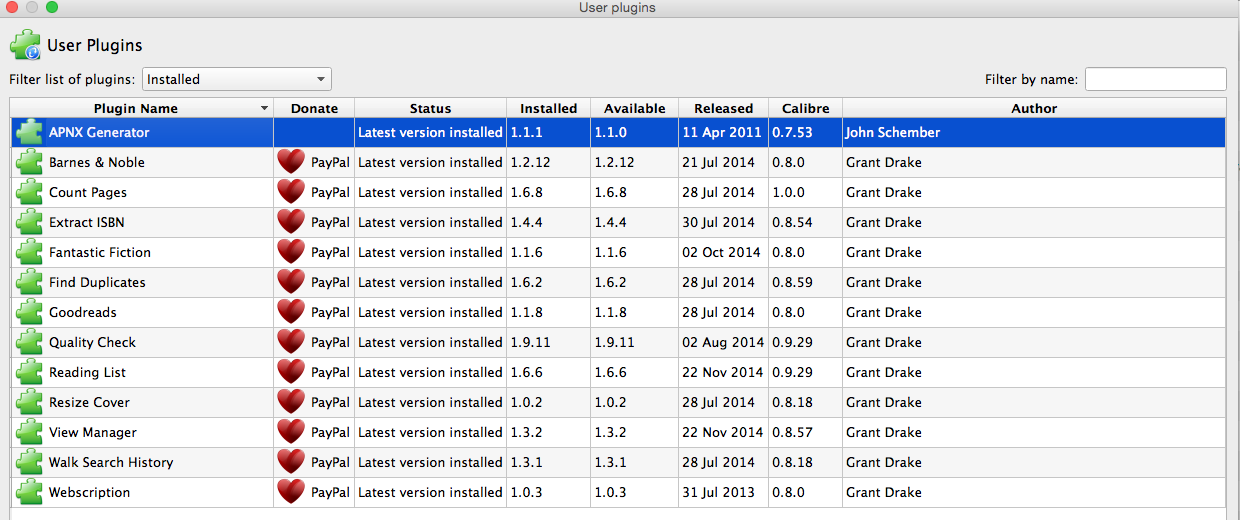
Task: Sort by the Status column header
Action: pyautogui.click(x=430, y=108)
